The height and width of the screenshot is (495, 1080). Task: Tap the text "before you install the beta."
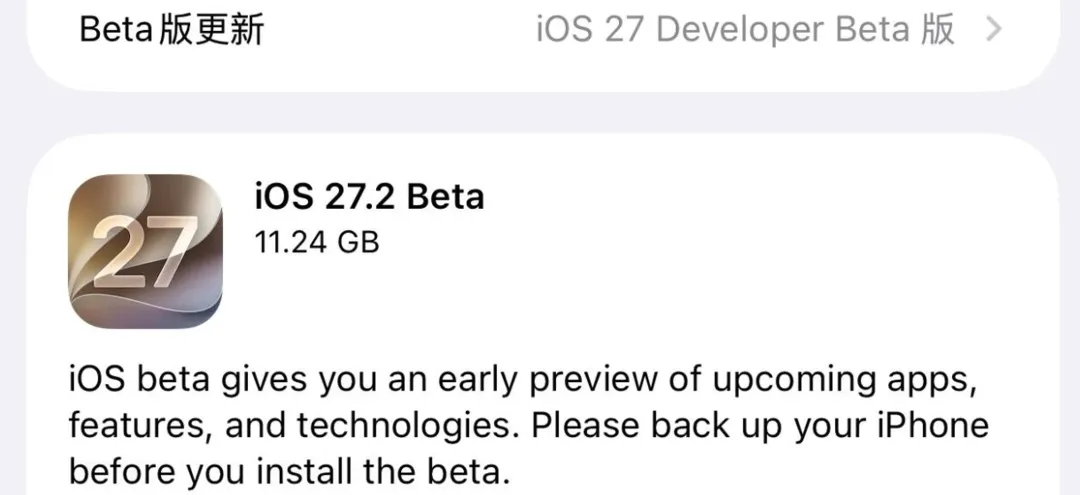click(x=289, y=472)
